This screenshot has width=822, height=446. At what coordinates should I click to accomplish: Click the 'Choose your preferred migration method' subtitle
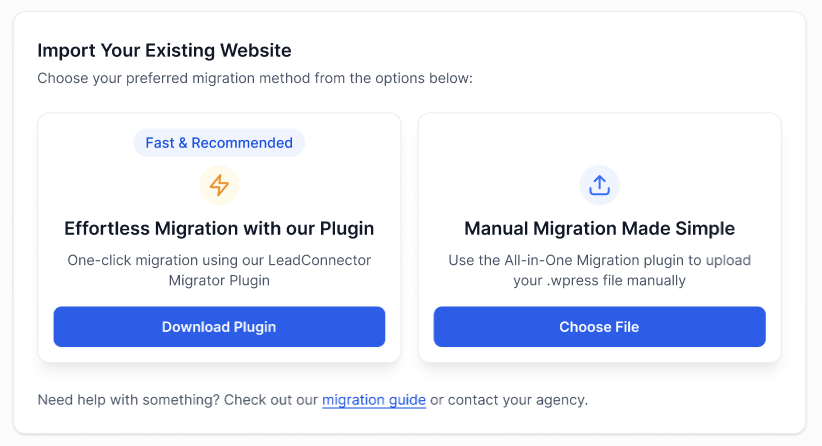(x=255, y=78)
